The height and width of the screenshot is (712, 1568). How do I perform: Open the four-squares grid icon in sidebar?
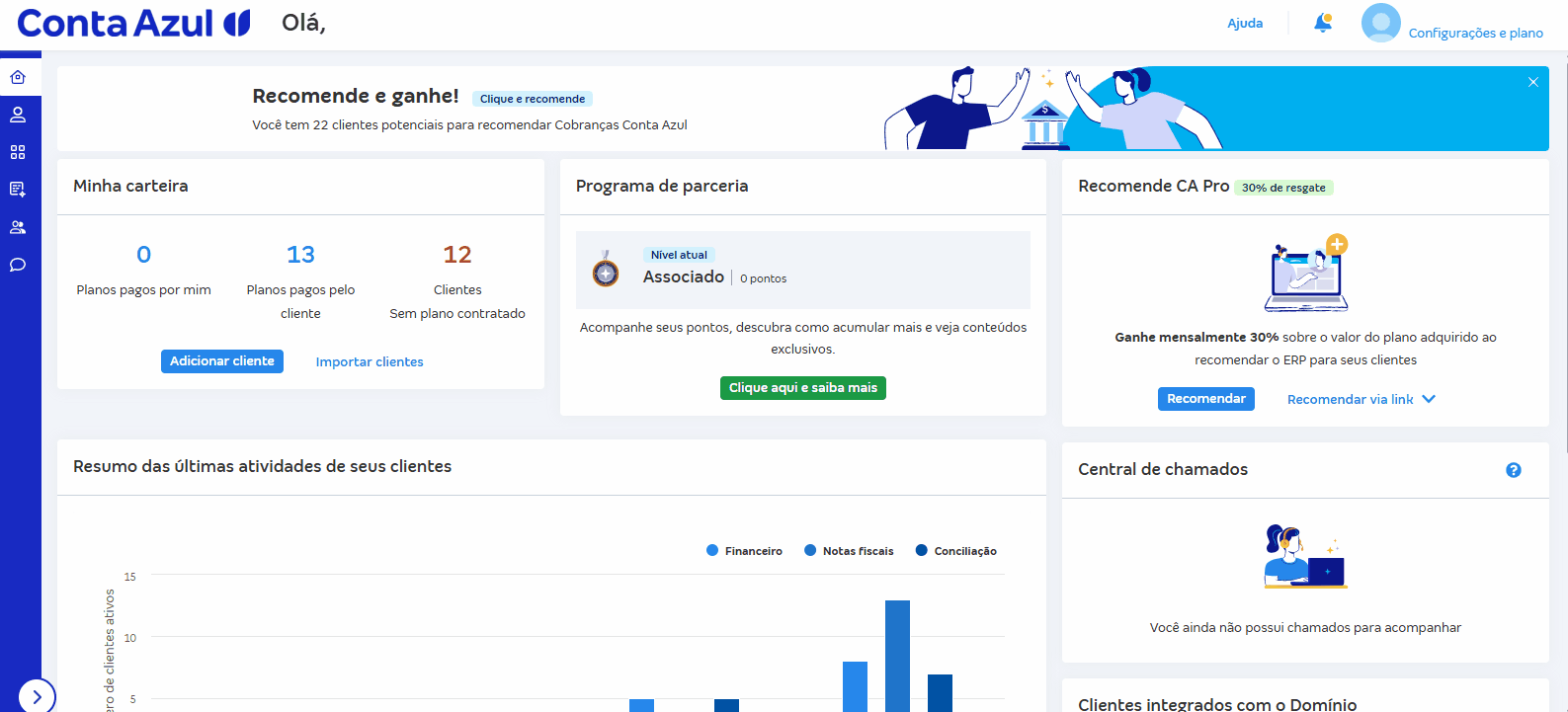coord(18,152)
